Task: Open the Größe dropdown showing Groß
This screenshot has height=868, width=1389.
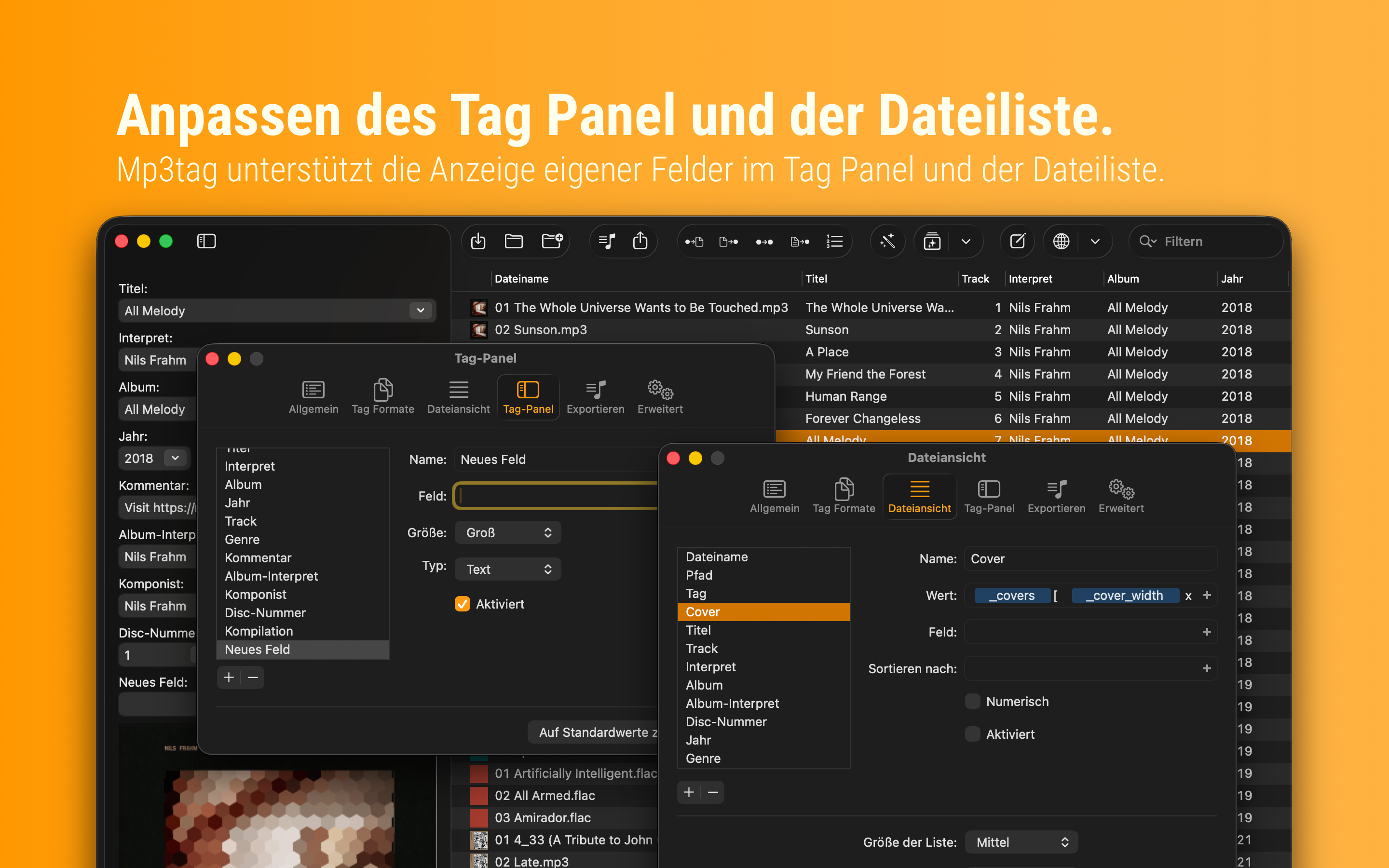Action: [x=507, y=533]
